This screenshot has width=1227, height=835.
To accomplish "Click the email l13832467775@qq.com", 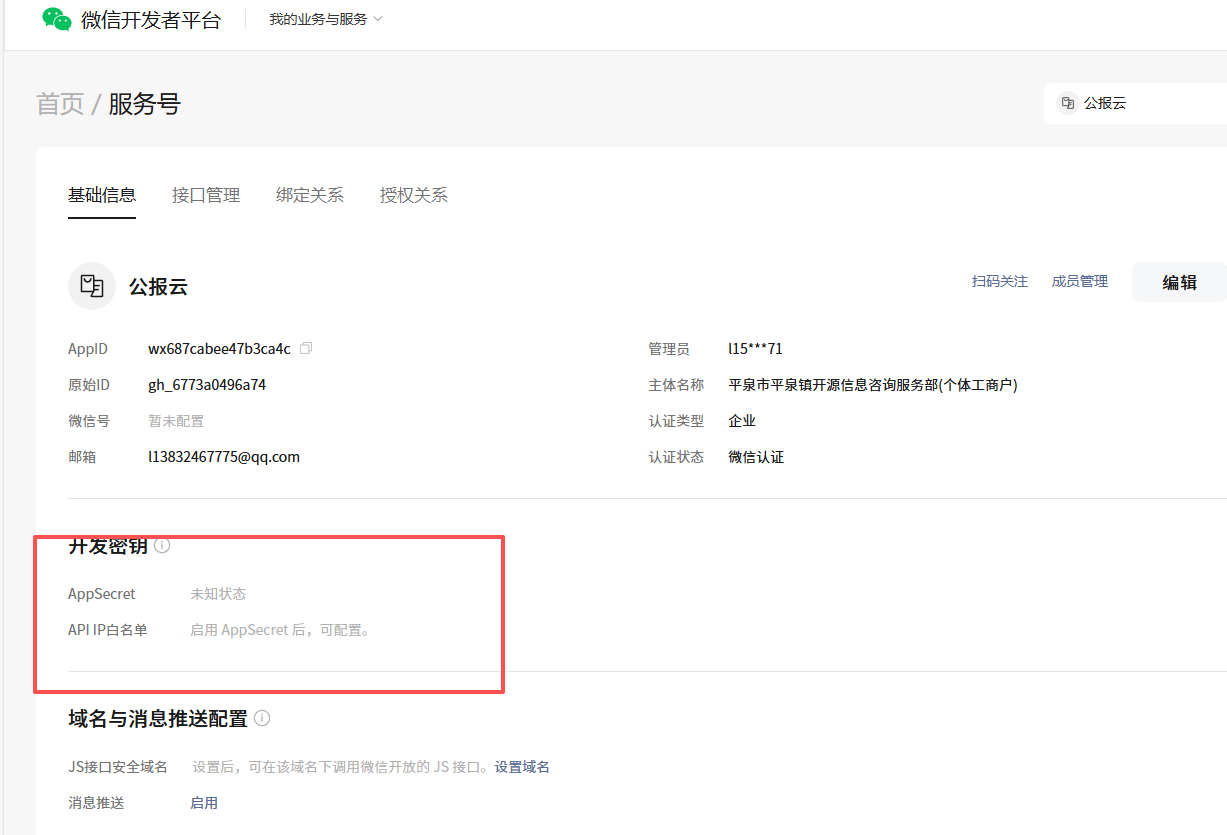I will pyautogui.click(x=224, y=457).
